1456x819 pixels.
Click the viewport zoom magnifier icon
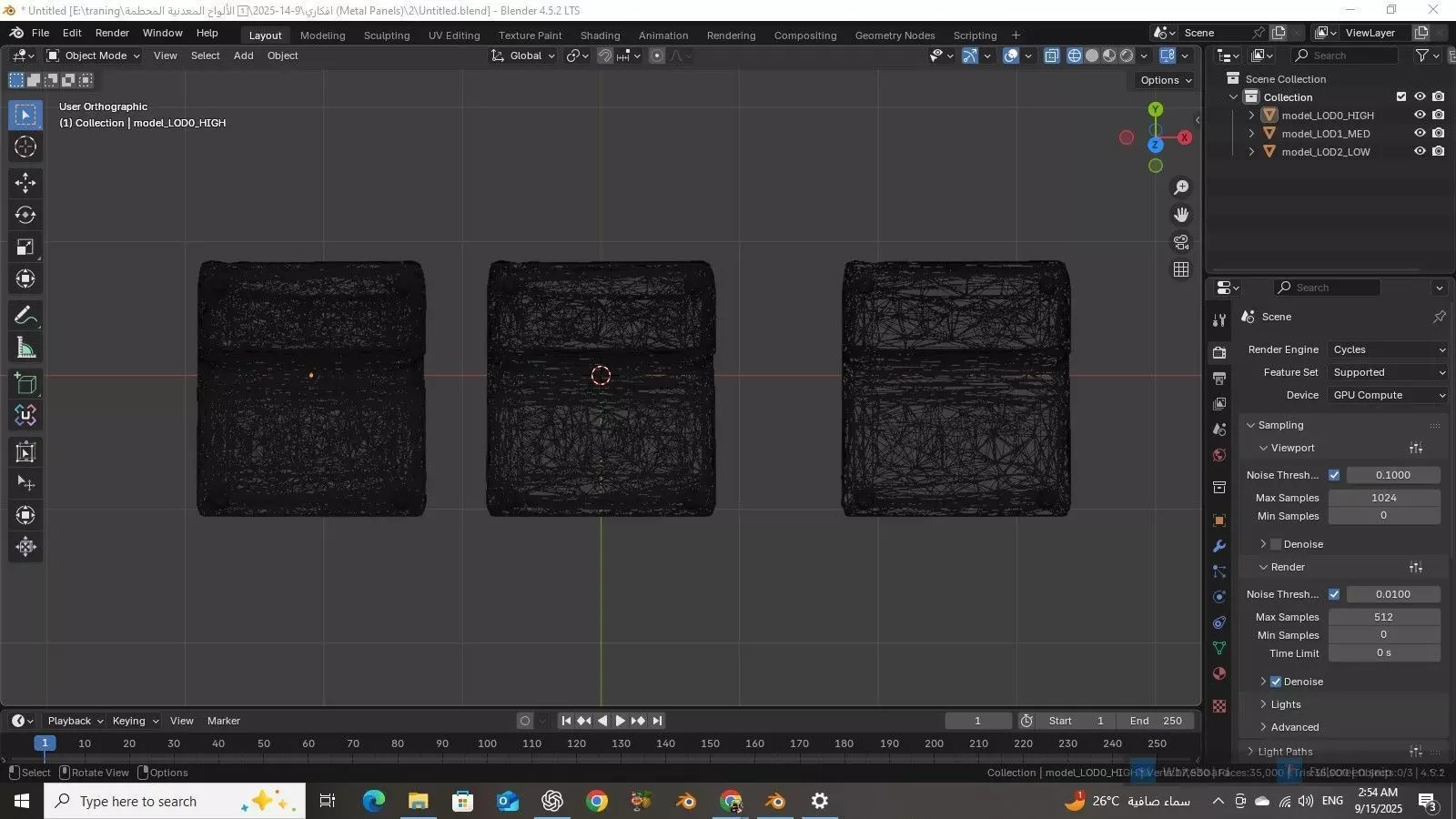point(1181,187)
